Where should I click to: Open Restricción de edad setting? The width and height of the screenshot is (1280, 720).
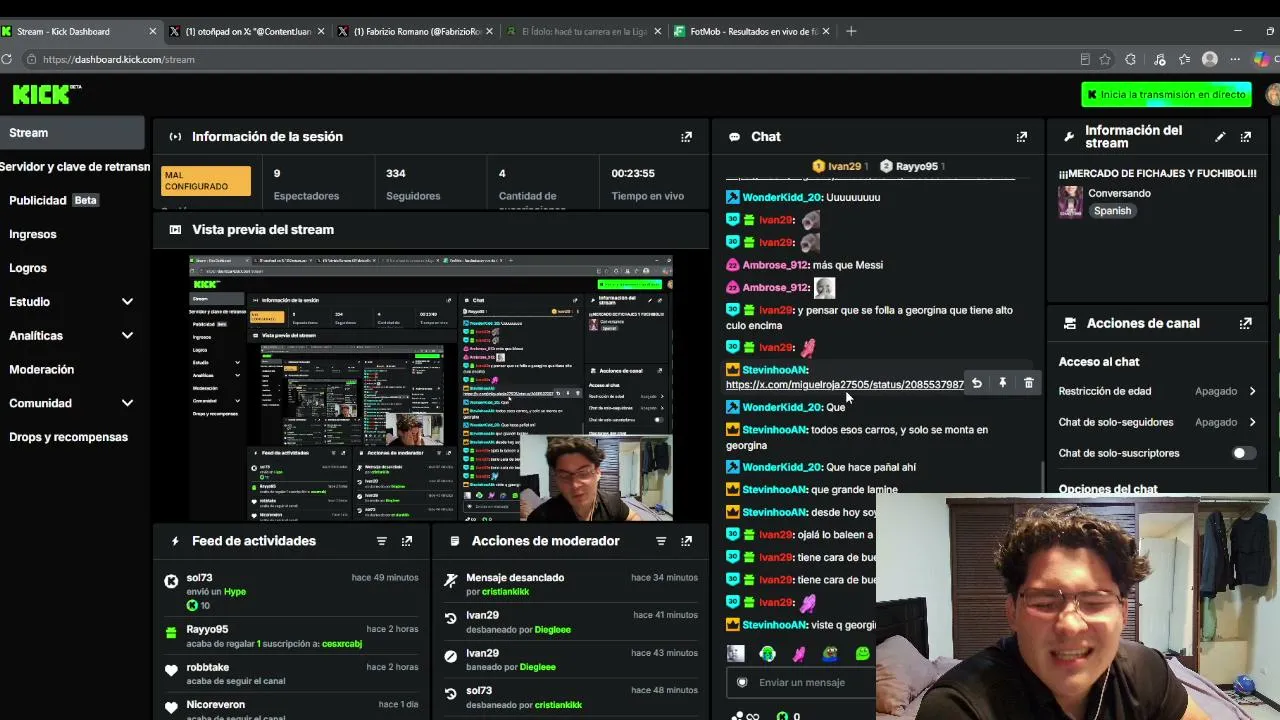1157,391
